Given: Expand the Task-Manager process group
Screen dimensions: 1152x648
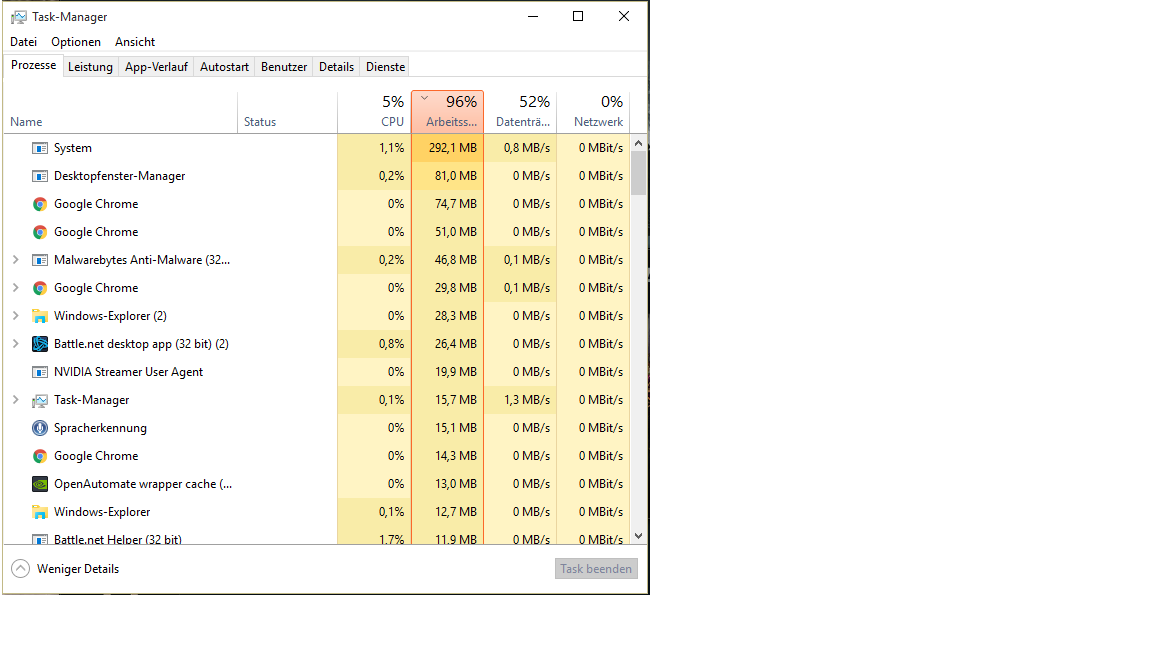Looking at the screenshot, I should pos(15,400).
